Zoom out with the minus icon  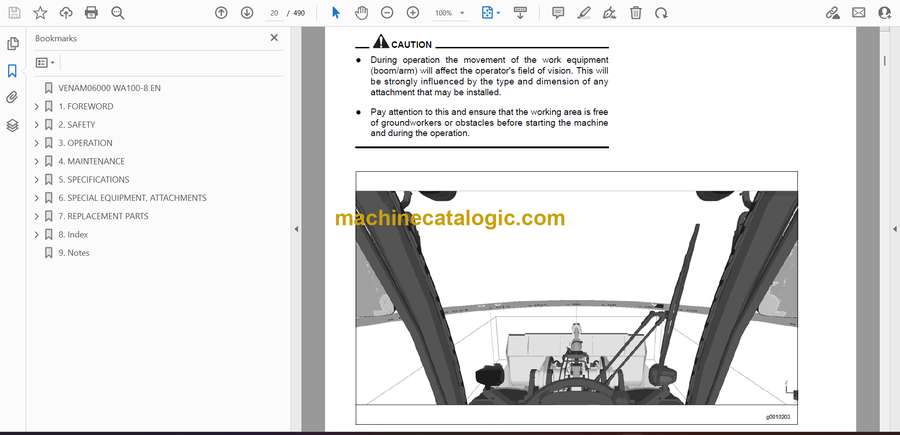point(387,13)
